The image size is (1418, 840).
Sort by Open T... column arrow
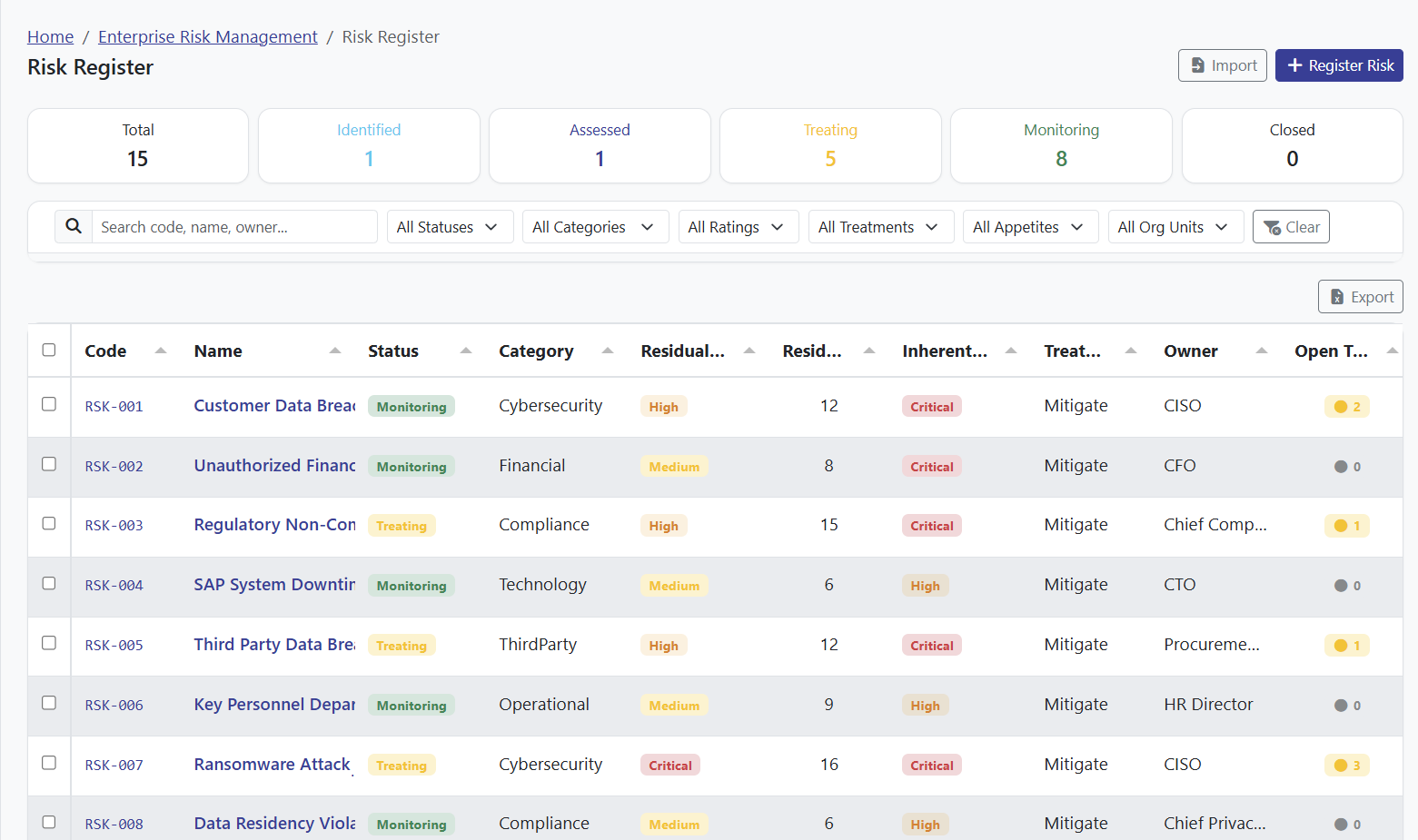click(1393, 351)
